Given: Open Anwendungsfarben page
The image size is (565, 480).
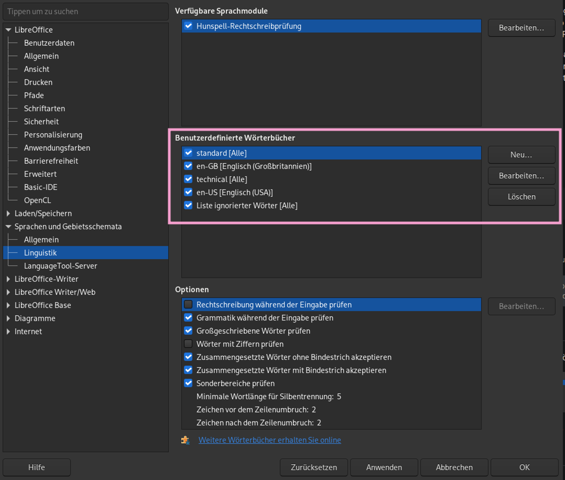Looking at the screenshot, I should coord(57,148).
